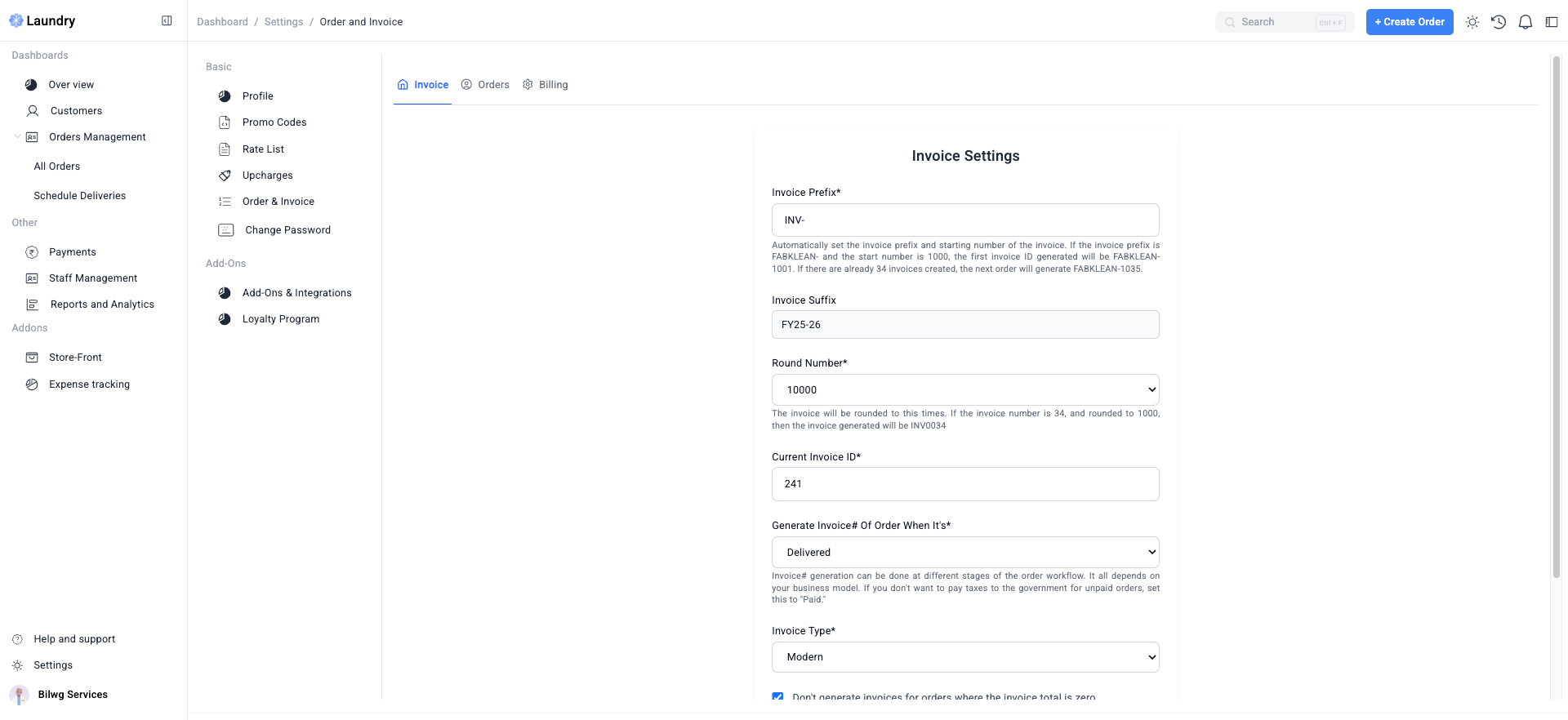Toggle zero-total invoices checkbox
The width and height of the screenshot is (1568, 720).
[777, 696]
